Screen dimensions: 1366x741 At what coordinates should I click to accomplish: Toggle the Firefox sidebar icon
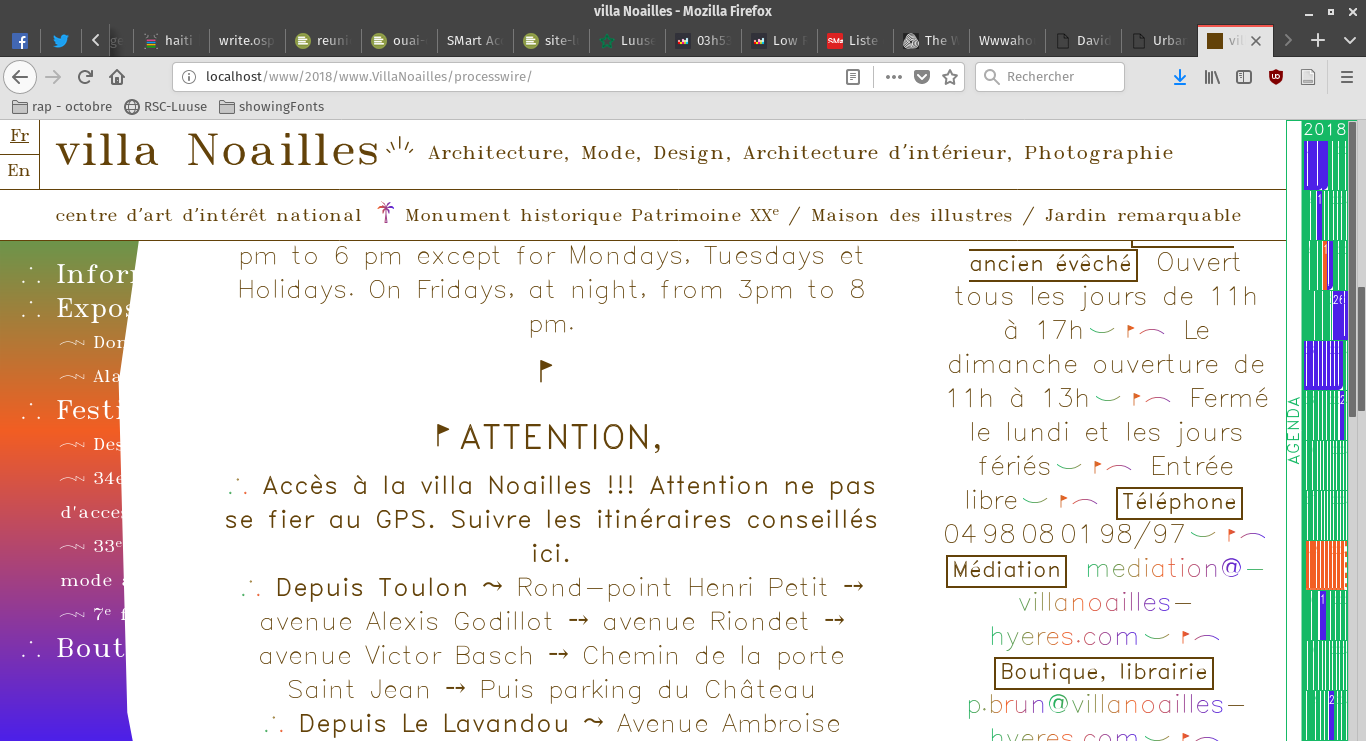click(1244, 77)
